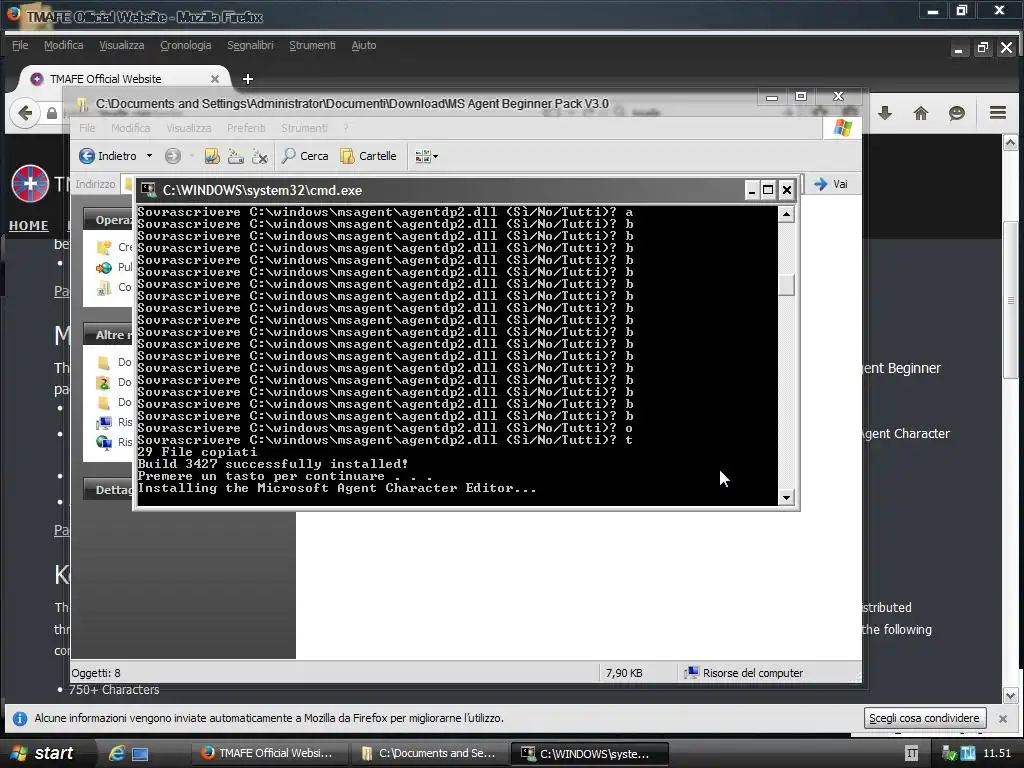Click the taskbar clock showing 11.51

point(997,753)
